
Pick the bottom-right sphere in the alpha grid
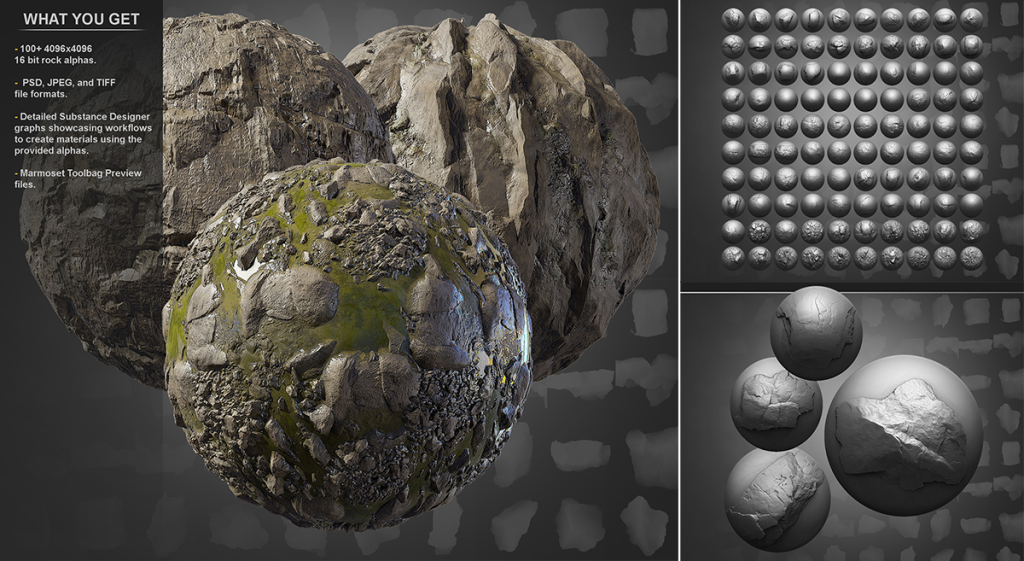[971, 258]
